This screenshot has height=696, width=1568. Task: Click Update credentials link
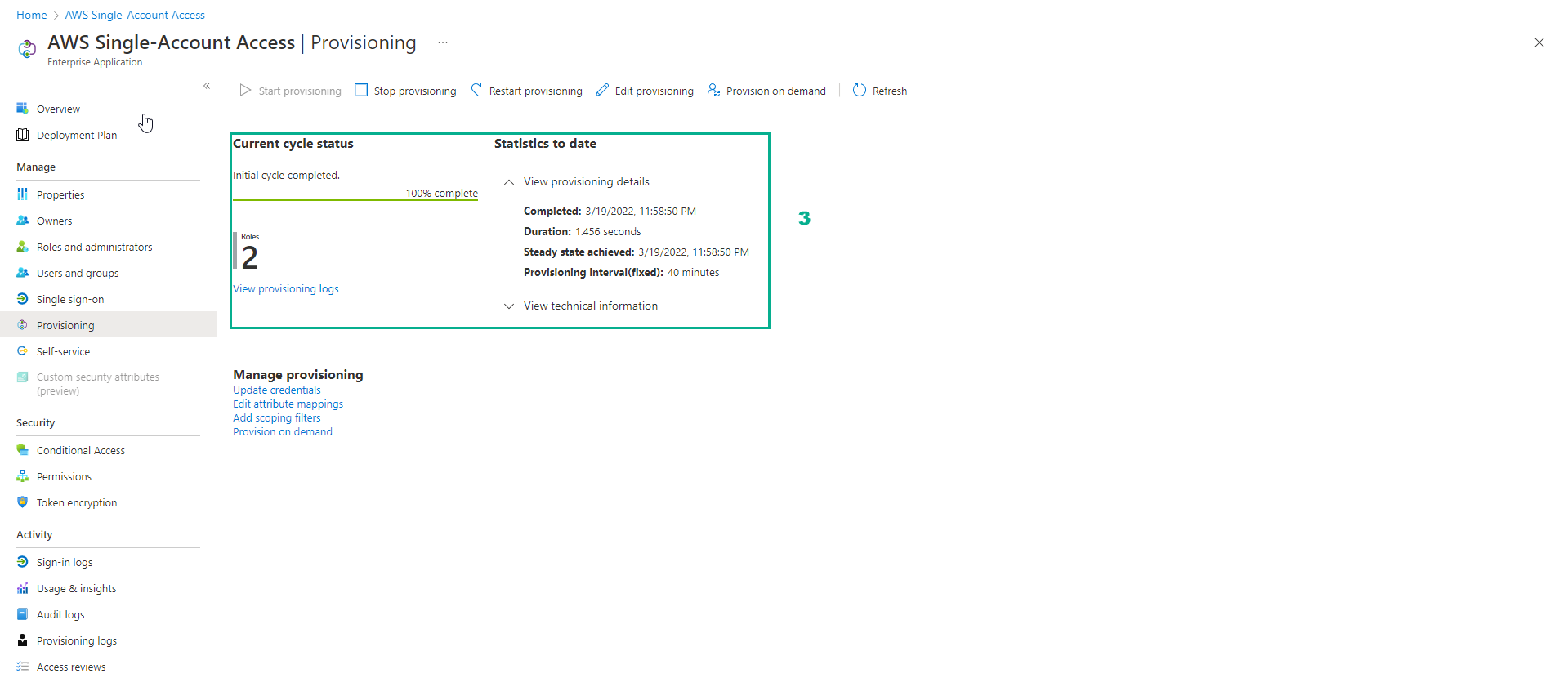(277, 390)
